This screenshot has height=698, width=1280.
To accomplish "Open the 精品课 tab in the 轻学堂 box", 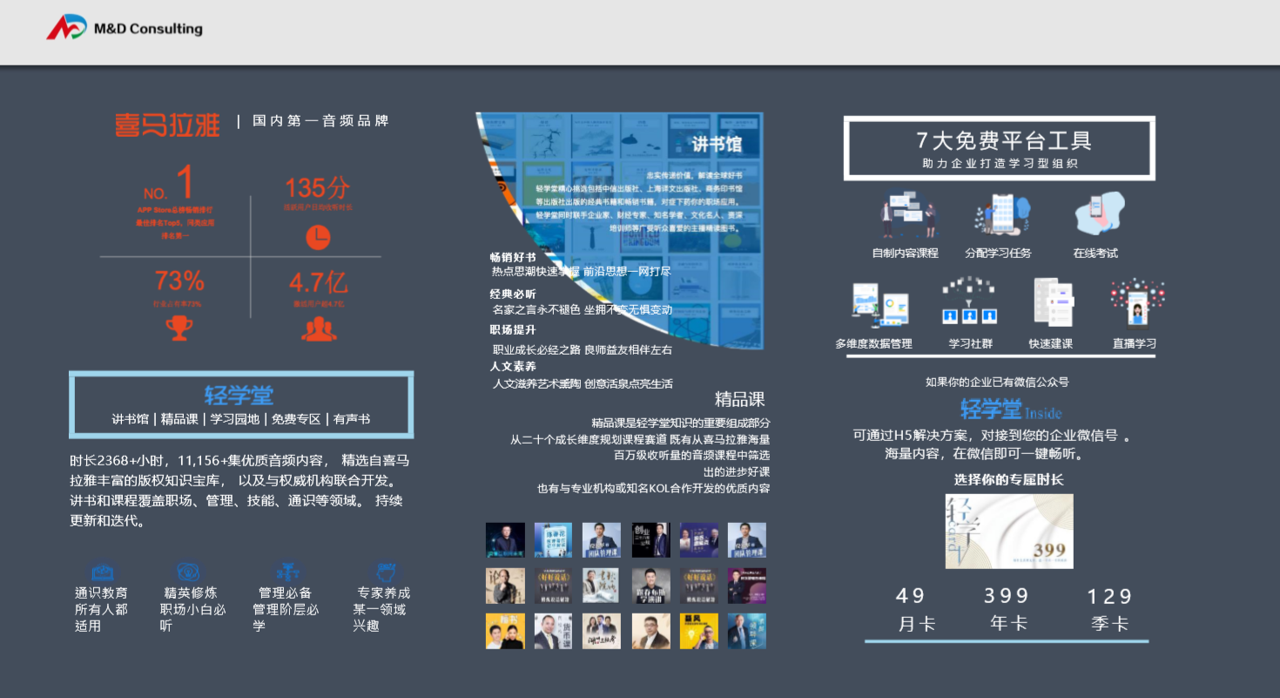I will tap(179, 419).
